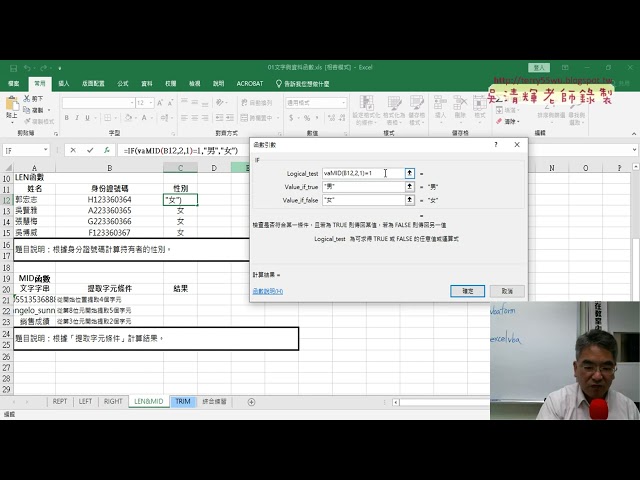Click the percent style % icon
Screen dimensions: 640x480
307,118
